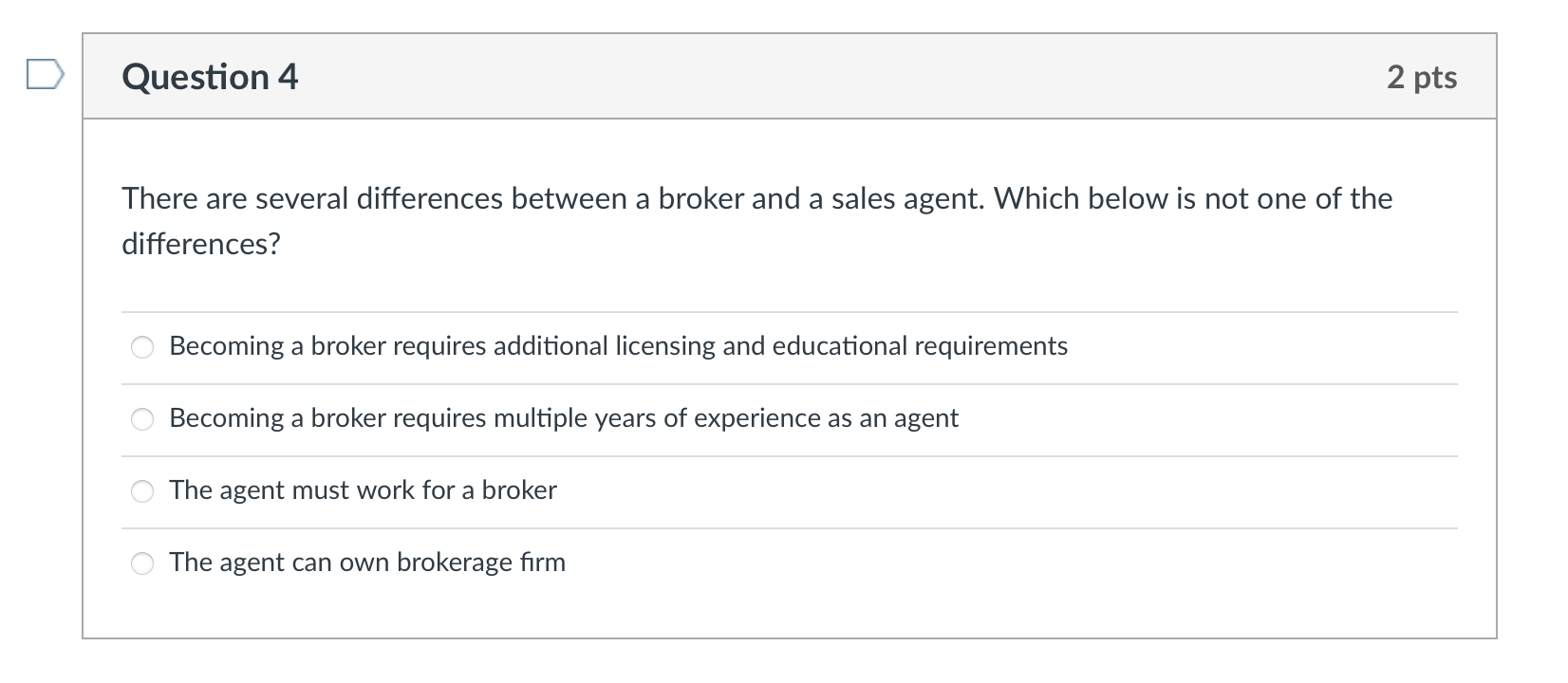Click empty gray header area between title and points

tap(842, 77)
